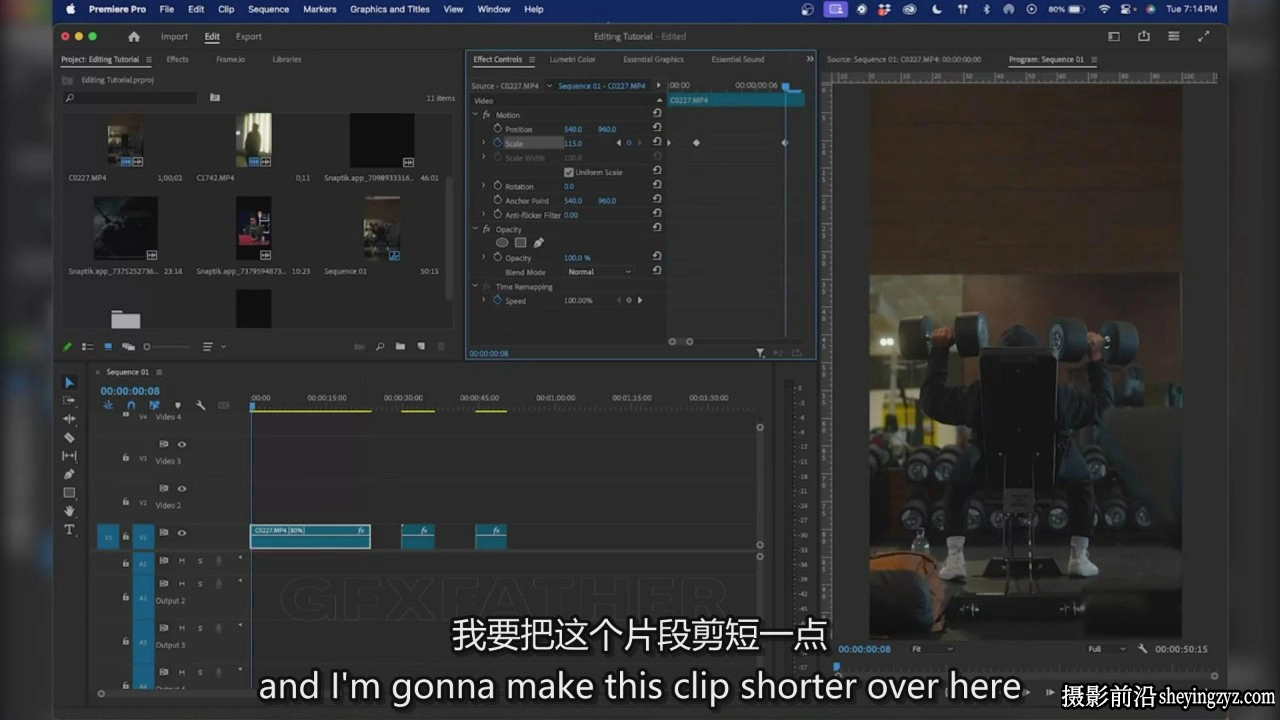Collapse the Motion effect group
The width and height of the screenshot is (1280, 720).
(475, 115)
